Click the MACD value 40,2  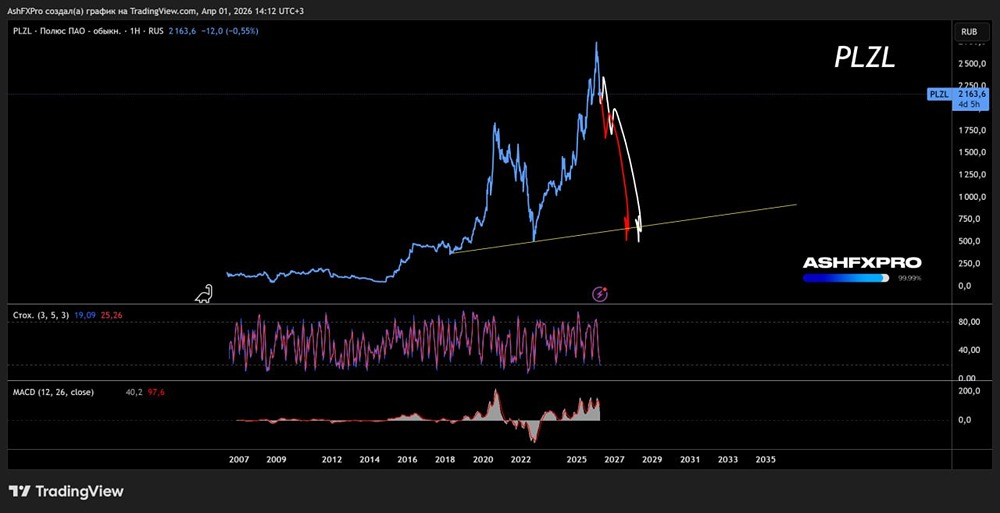[x=135, y=392]
